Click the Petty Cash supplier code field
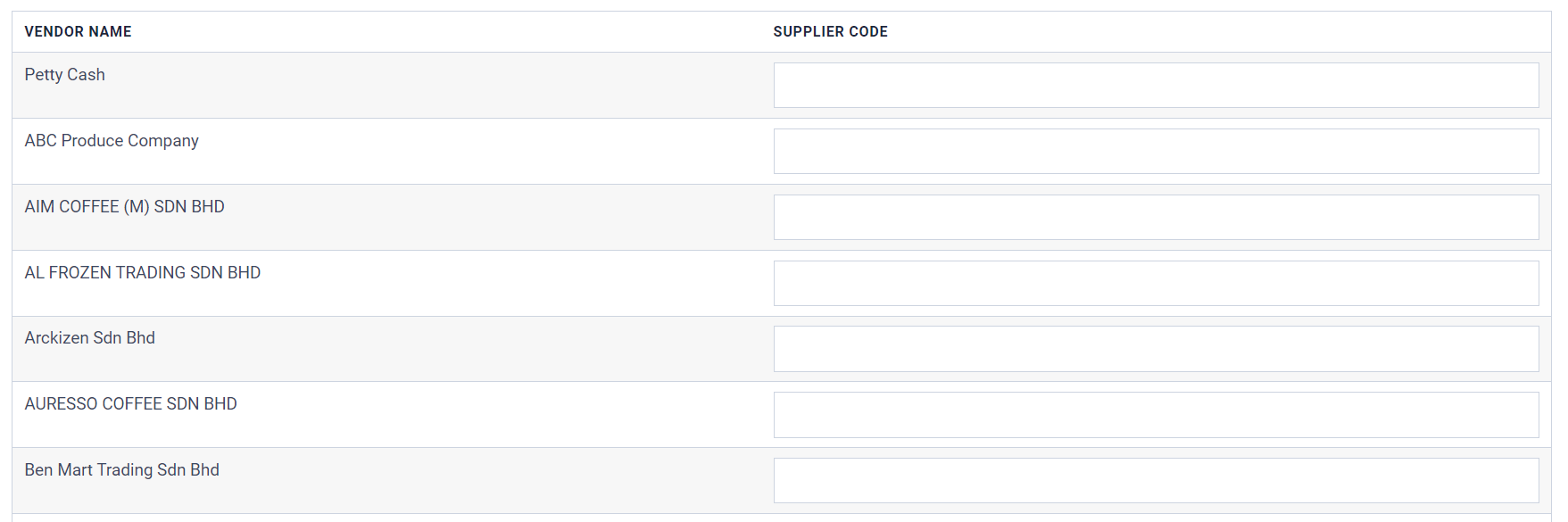 pos(1156,85)
